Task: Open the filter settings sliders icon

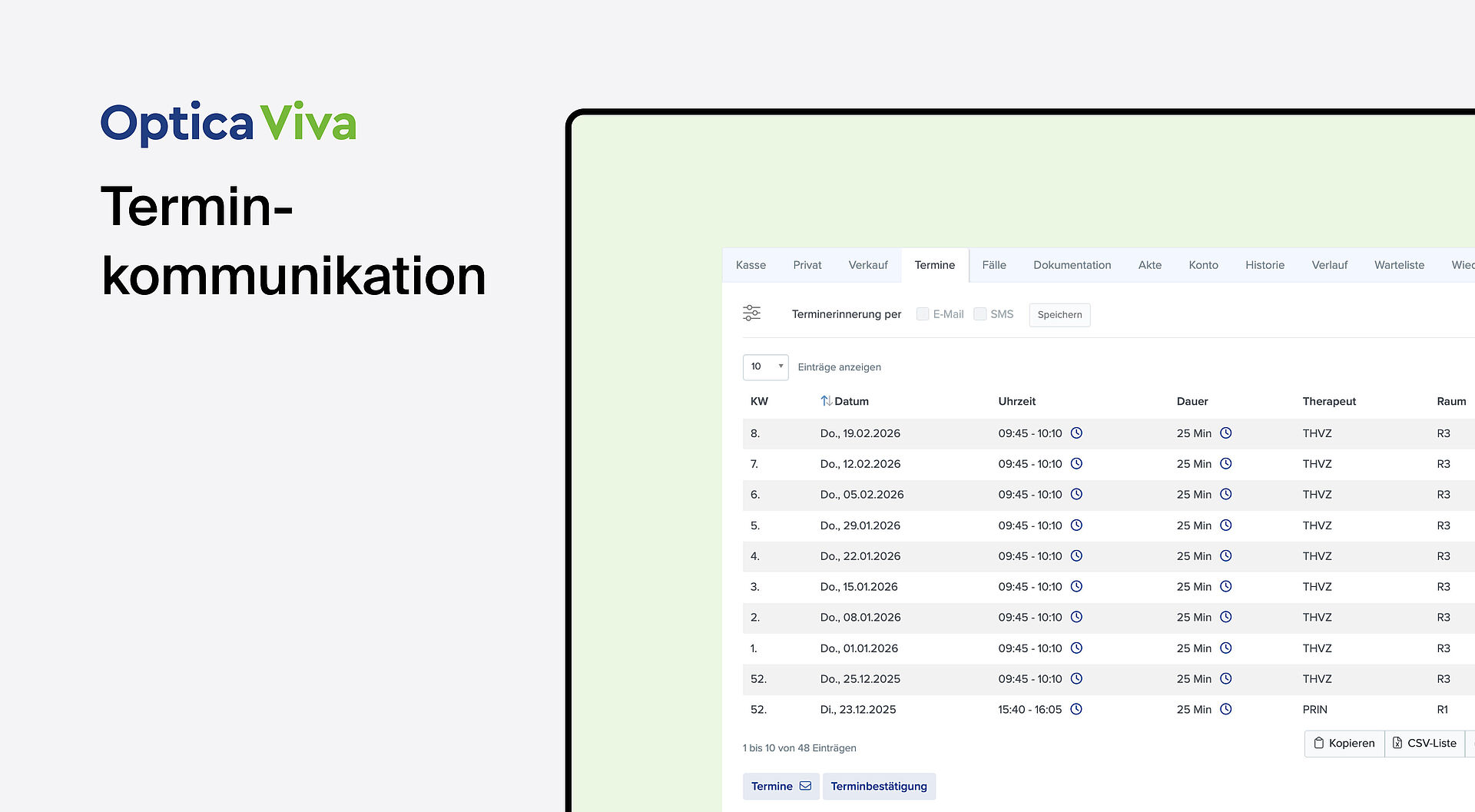Action: [x=751, y=313]
